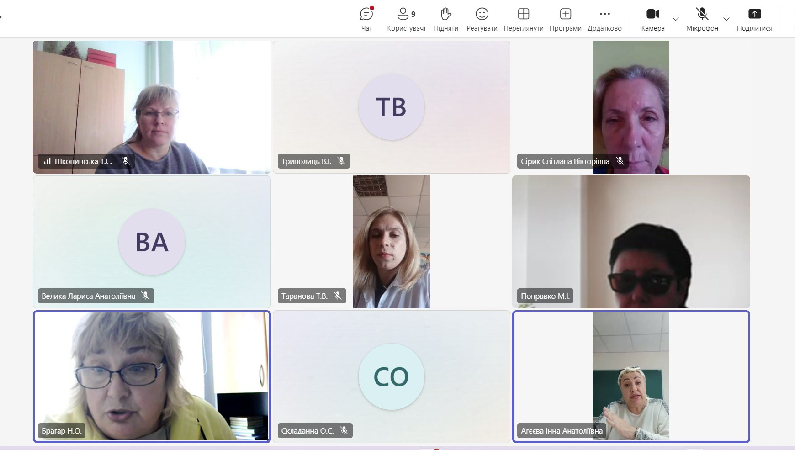This screenshot has height=450, width=795.
Task: Open the meeting chat (Чат) panel
Action: click(x=366, y=19)
